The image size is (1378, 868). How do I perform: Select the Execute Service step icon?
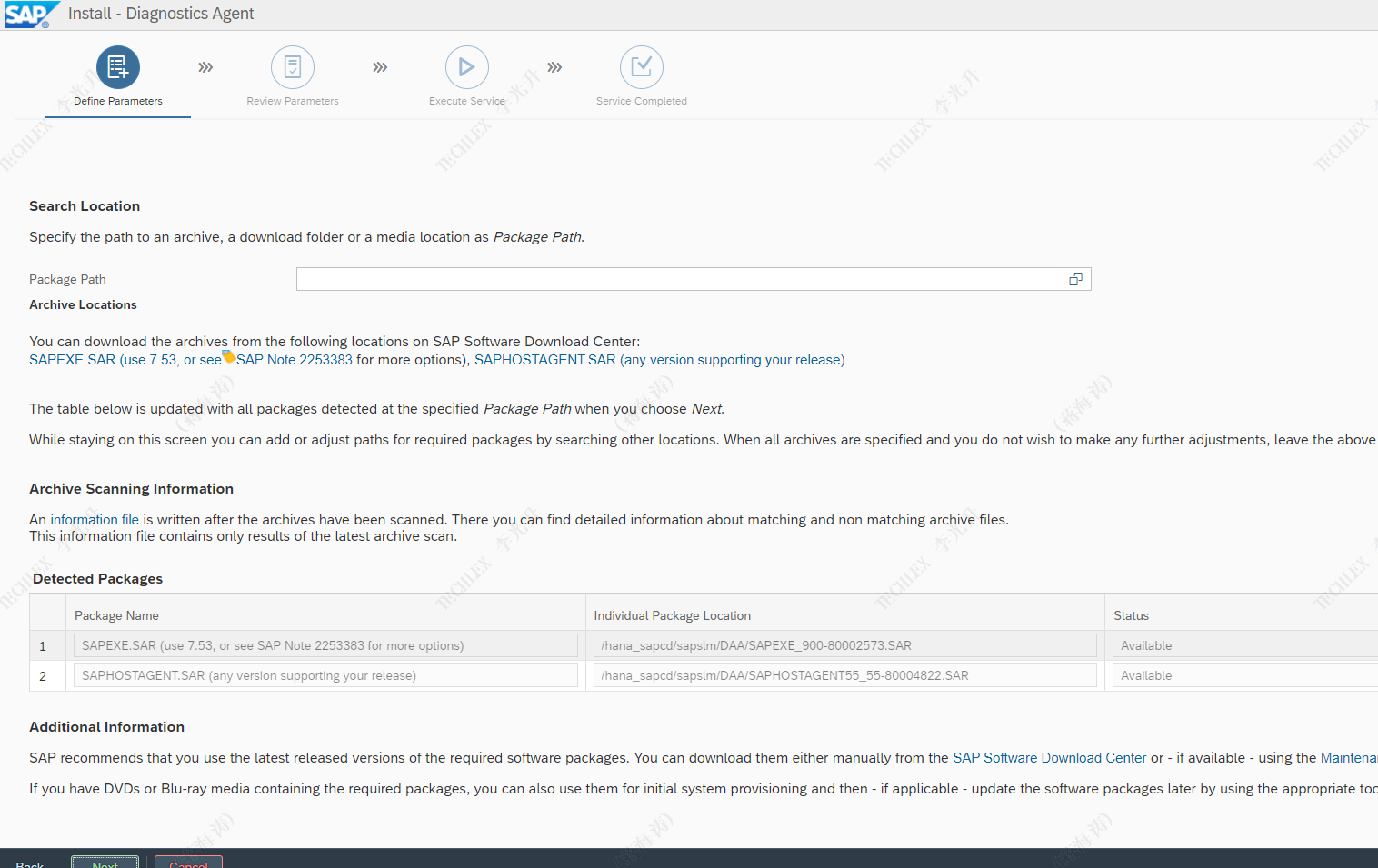[x=467, y=67]
